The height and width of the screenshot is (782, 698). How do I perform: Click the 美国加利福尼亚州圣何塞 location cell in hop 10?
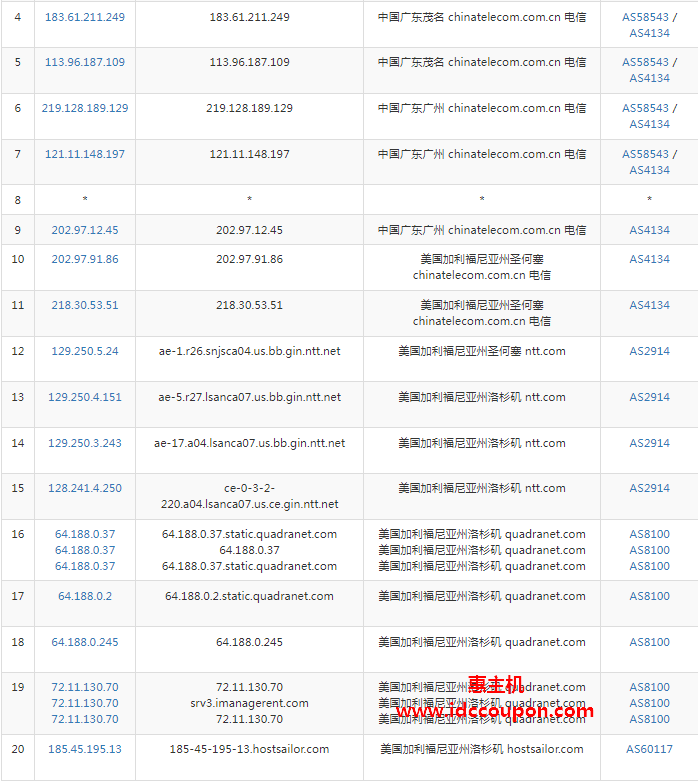482,267
